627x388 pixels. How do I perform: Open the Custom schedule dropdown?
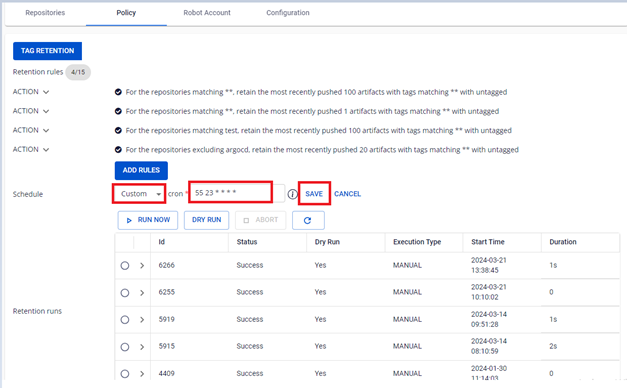coord(139,194)
